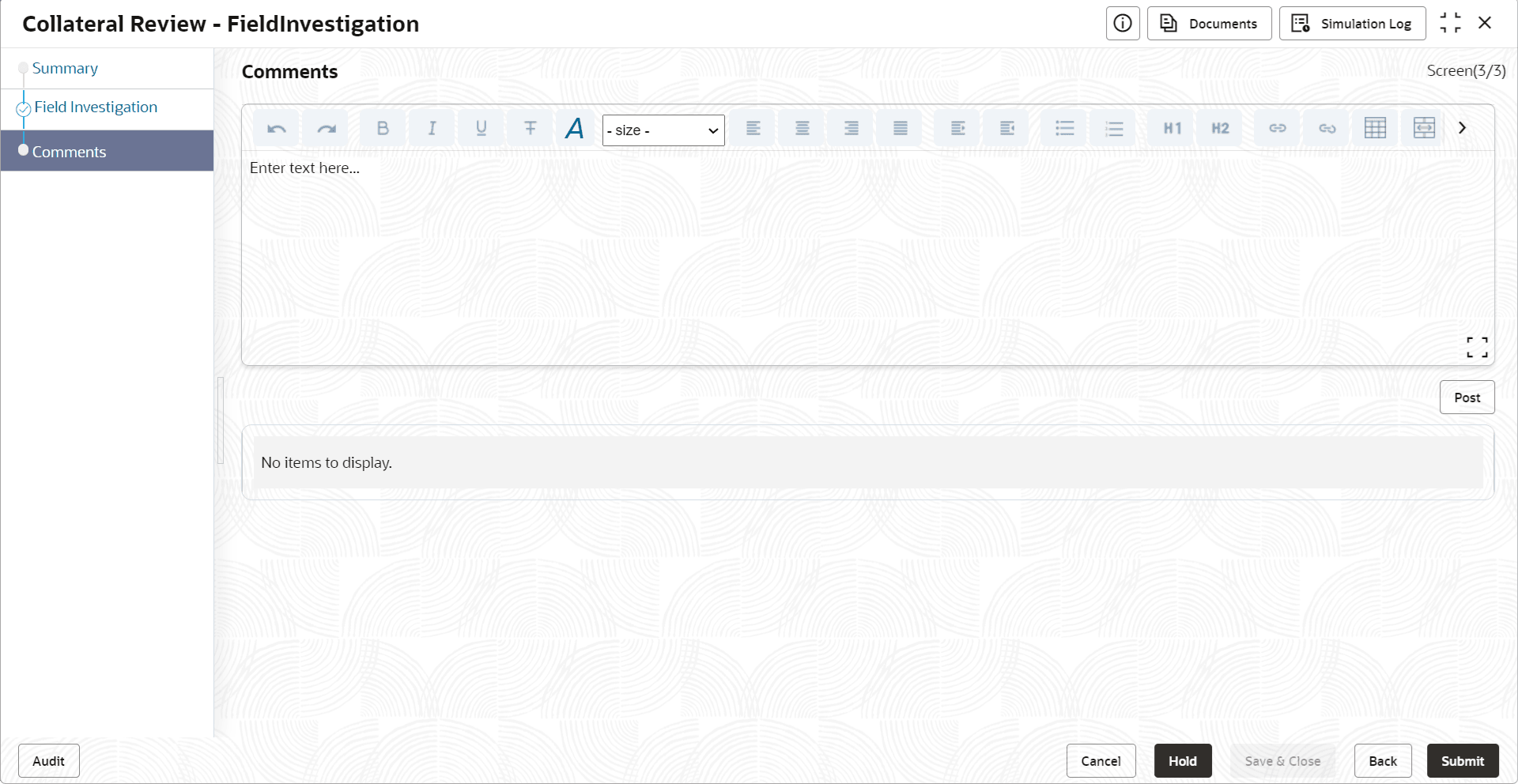Image resolution: width=1518 pixels, height=784 pixels.
Task: Decrease paragraph indent
Action: 1007,128
